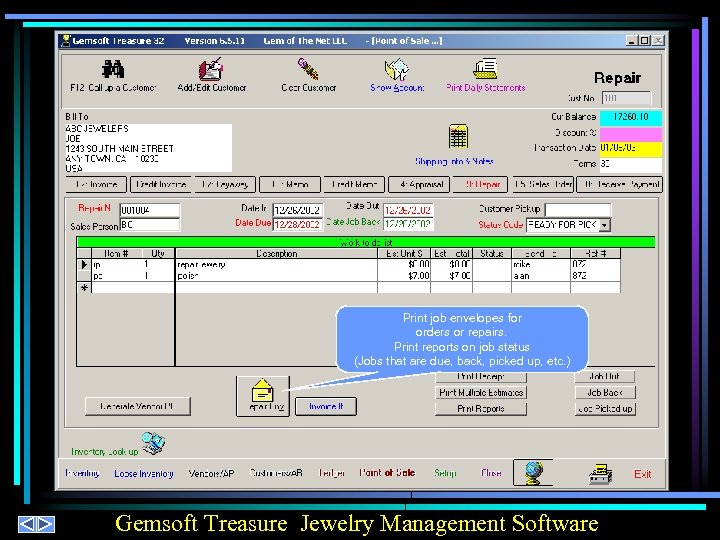The height and width of the screenshot is (540, 720).
Task: Switch to the Sales Order tab
Action: pyautogui.click(x=543, y=185)
